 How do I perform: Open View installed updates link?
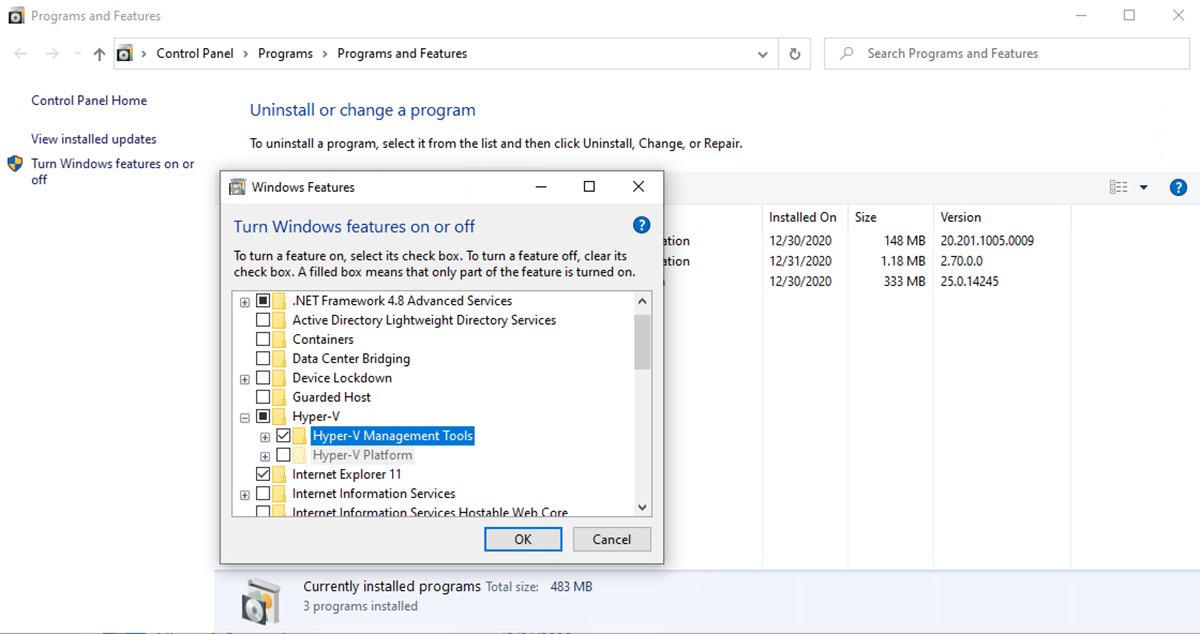pyautogui.click(x=93, y=138)
